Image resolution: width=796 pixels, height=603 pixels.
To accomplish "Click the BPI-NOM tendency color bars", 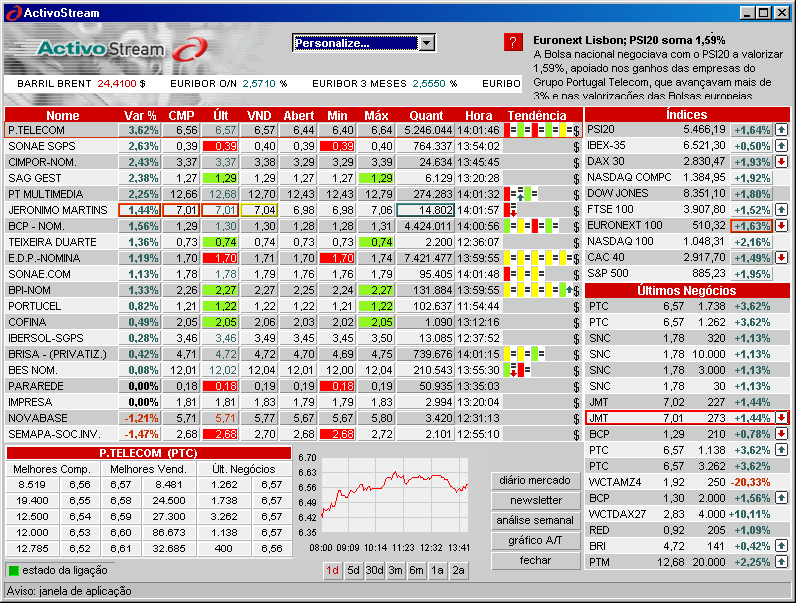I will 539,291.
